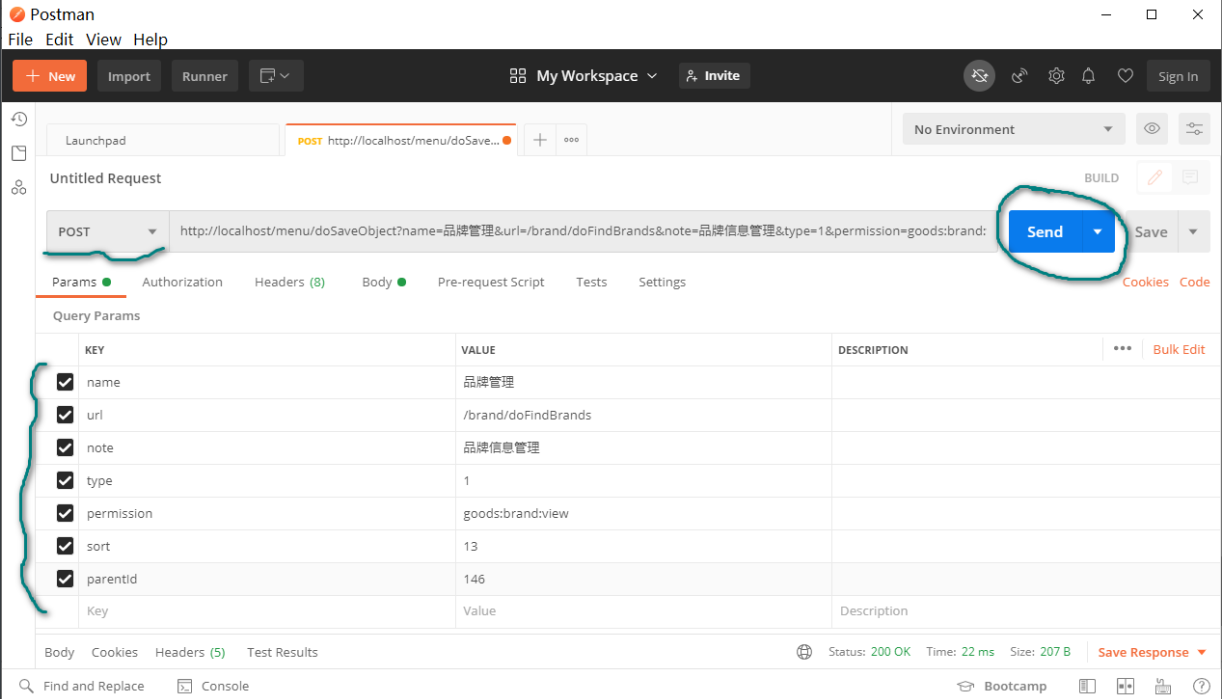The image size is (1222, 699).
Task: Open Settings gear icon in header
Action: [1056, 76]
